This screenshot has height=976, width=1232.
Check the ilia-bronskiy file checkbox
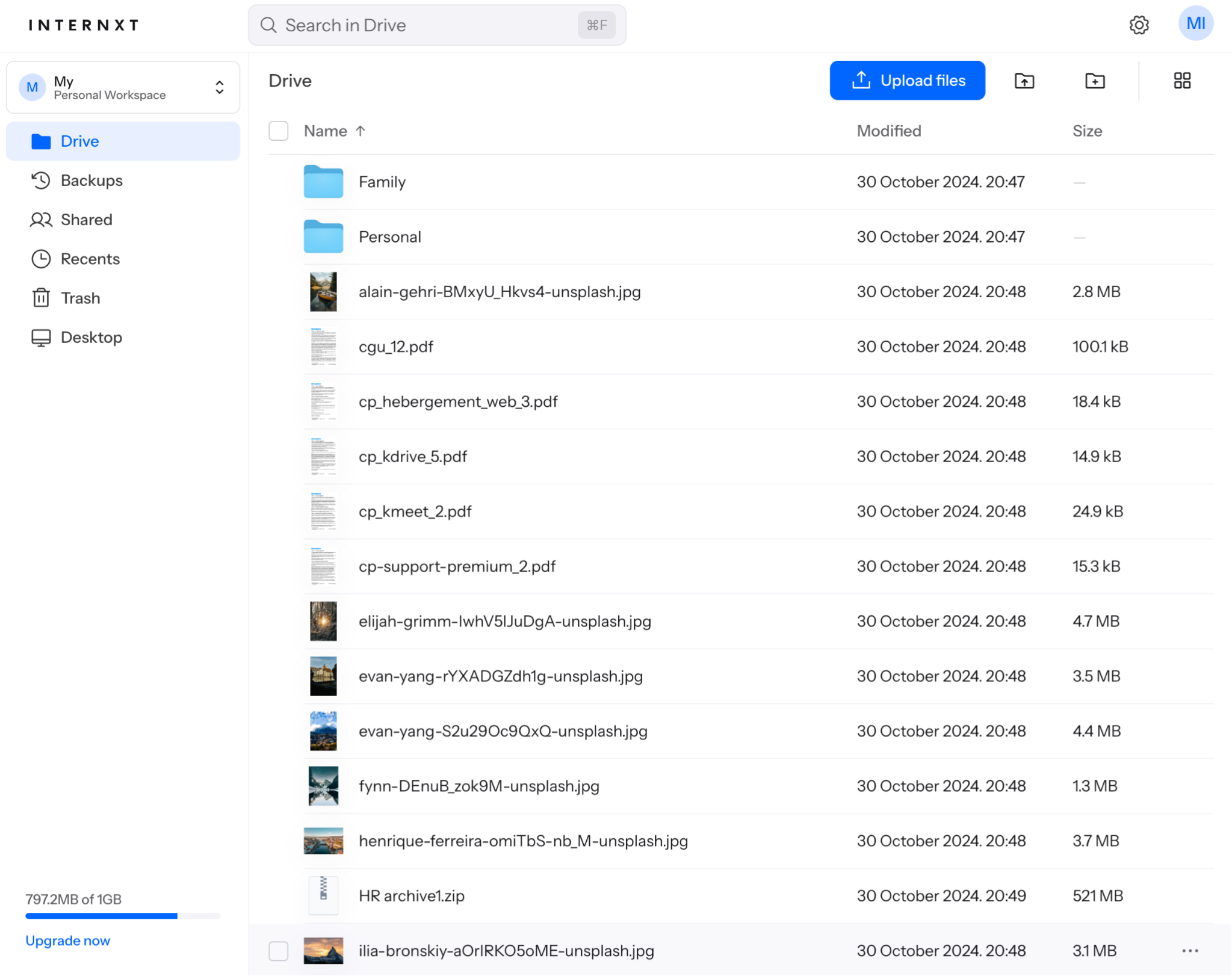click(x=278, y=951)
